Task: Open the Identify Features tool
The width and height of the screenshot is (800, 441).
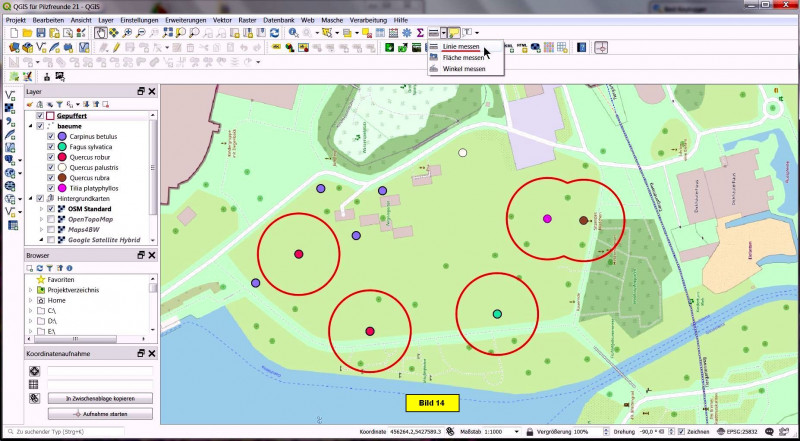Action: pyautogui.click(x=294, y=33)
